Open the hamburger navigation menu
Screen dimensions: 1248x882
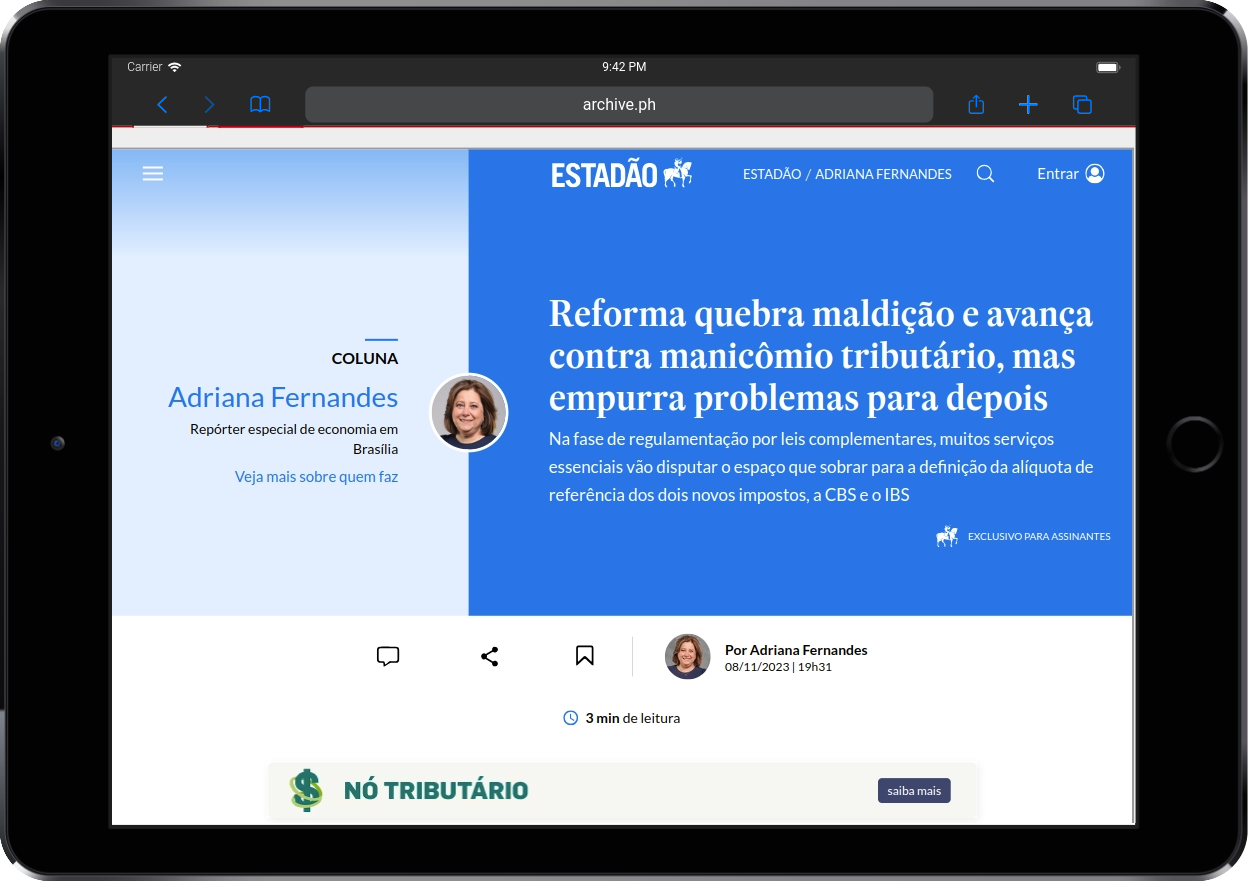point(153,173)
